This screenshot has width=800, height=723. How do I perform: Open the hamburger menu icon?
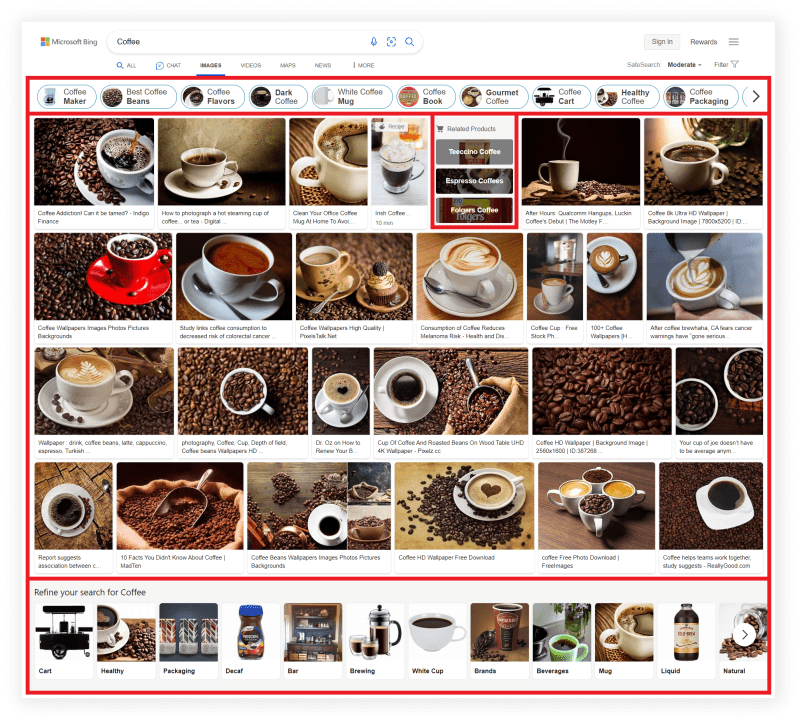click(x=735, y=41)
